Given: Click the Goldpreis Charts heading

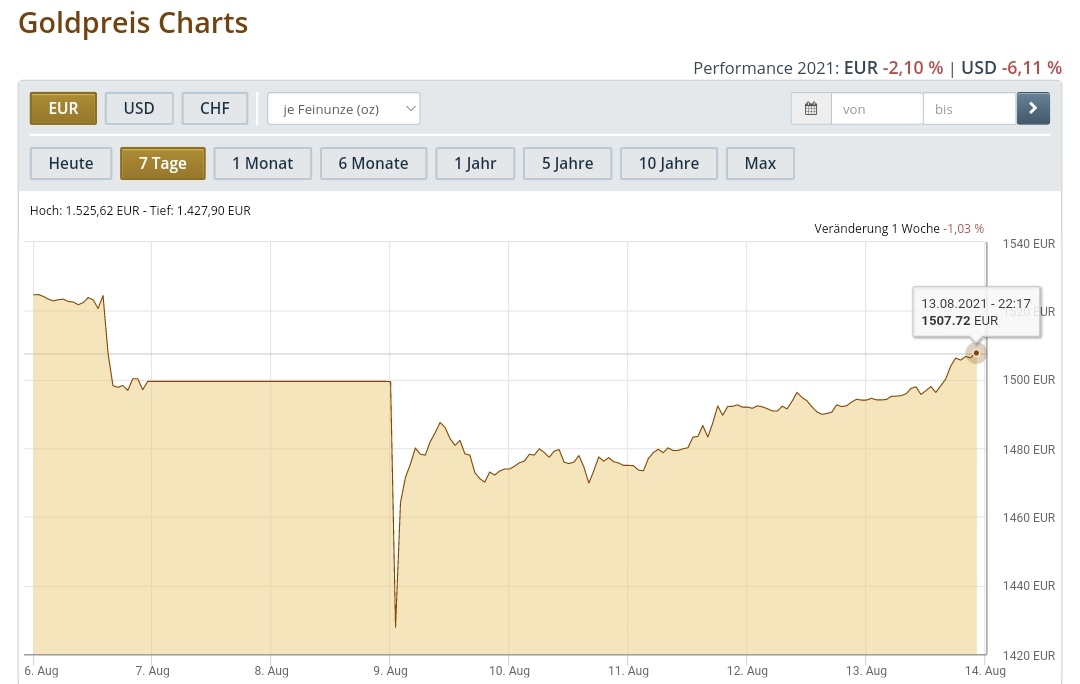Looking at the screenshot, I should (133, 23).
